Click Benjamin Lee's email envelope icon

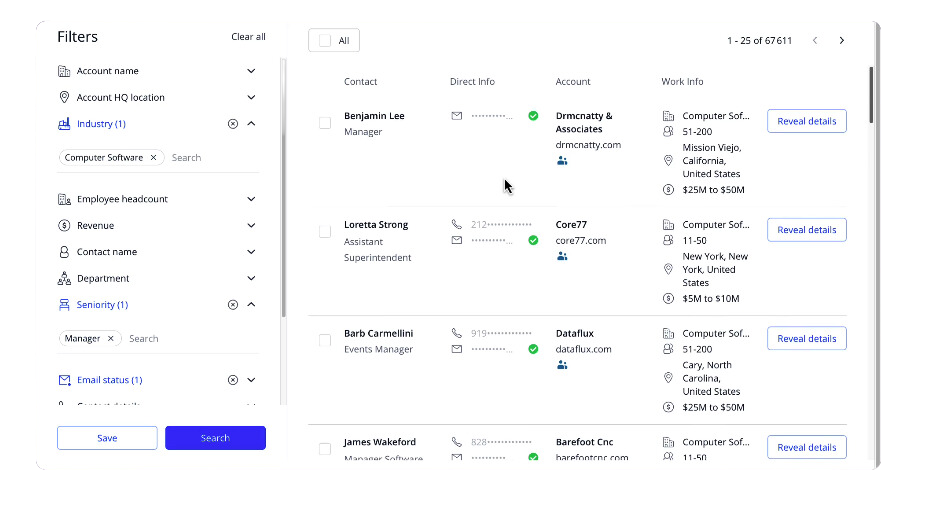click(x=457, y=116)
